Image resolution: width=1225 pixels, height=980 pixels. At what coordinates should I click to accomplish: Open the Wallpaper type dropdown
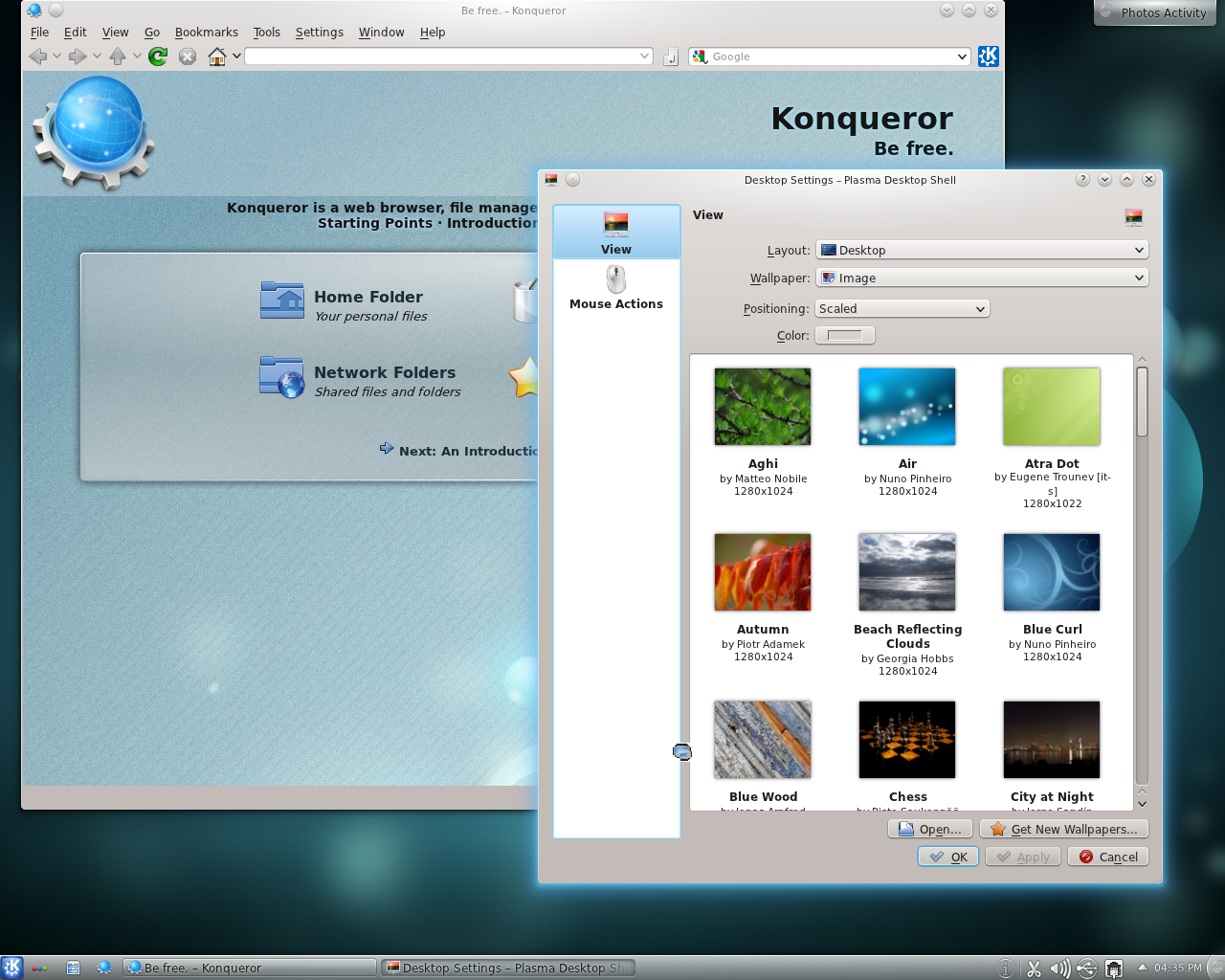[982, 278]
